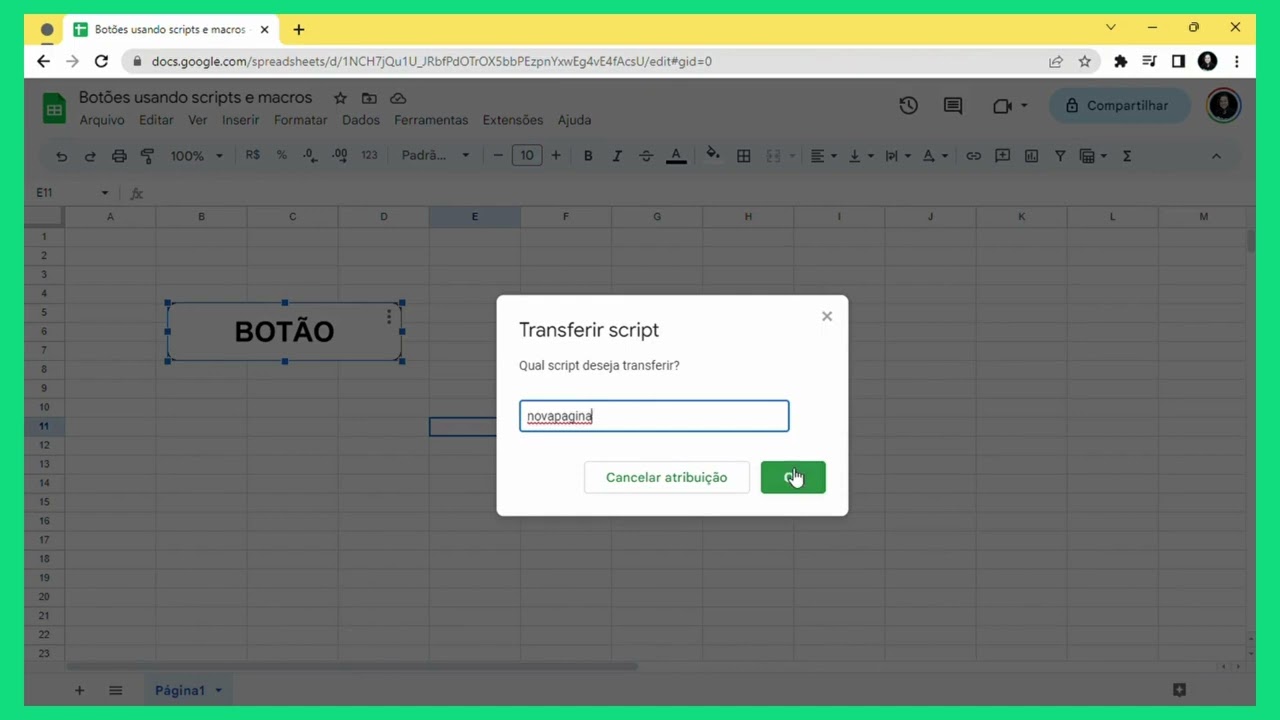This screenshot has width=1280, height=720.
Task: Click the undo icon in toolbar
Action: (x=62, y=156)
